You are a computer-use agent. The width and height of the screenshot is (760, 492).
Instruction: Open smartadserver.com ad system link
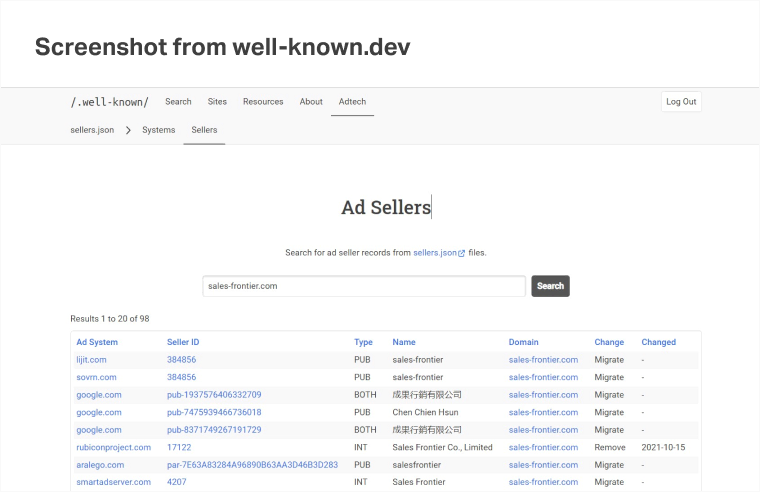pos(113,482)
